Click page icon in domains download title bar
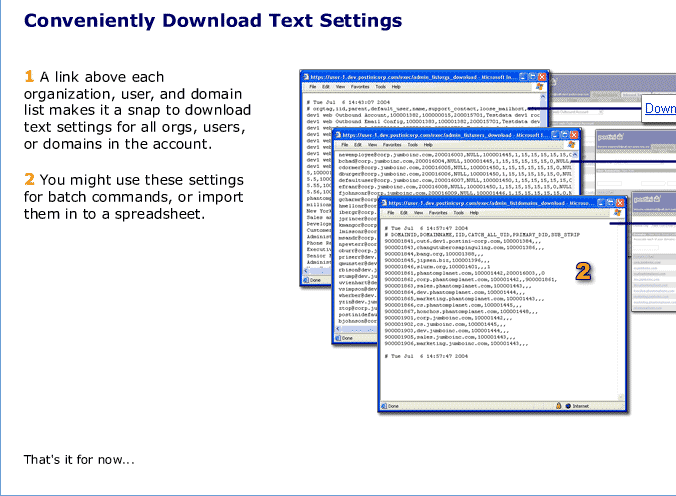This screenshot has height=496, width=676. (384, 203)
